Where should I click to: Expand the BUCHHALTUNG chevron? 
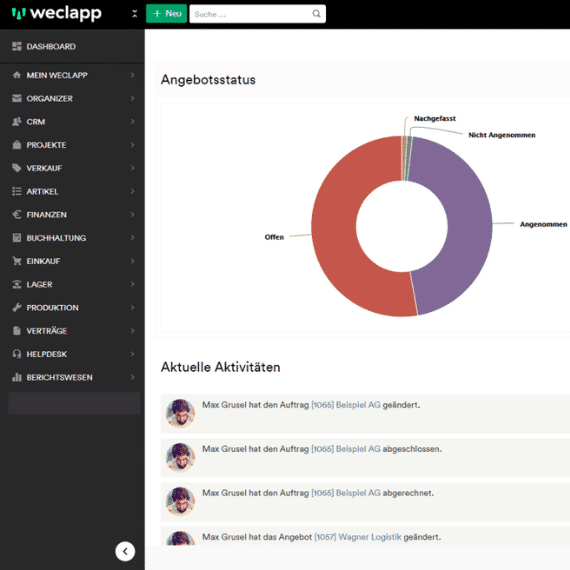point(132,238)
